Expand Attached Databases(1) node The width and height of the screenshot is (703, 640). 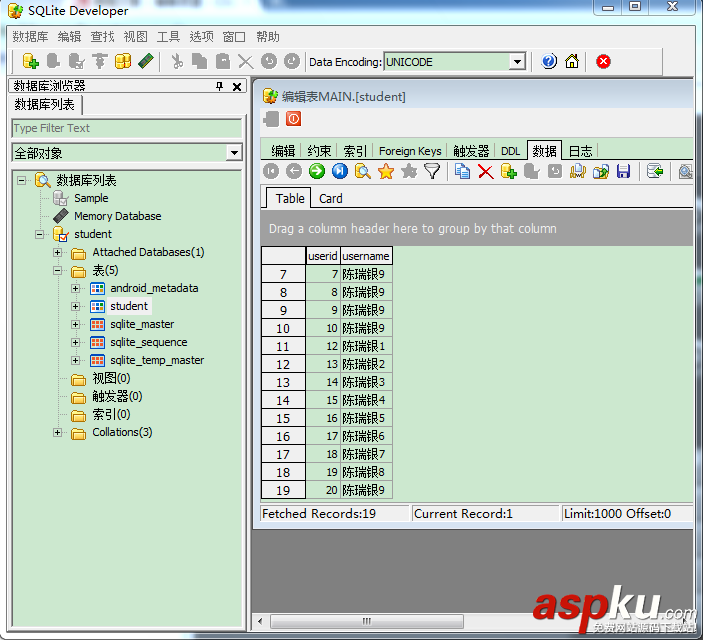57,253
